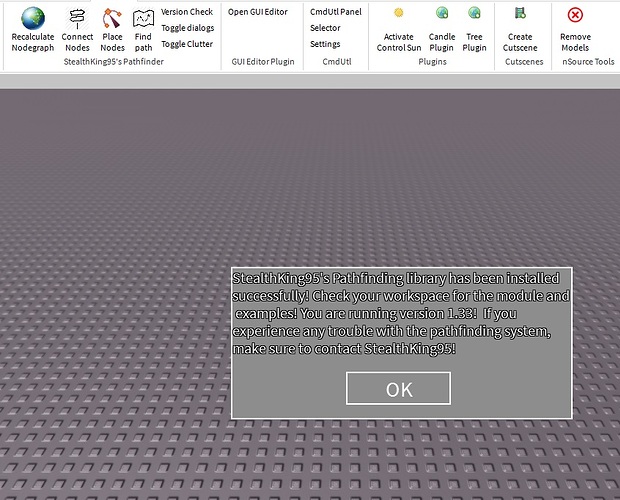Click Toggle Clutter in Pathfinder group
Image resolution: width=620 pixels, height=500 pixels.
187,44
